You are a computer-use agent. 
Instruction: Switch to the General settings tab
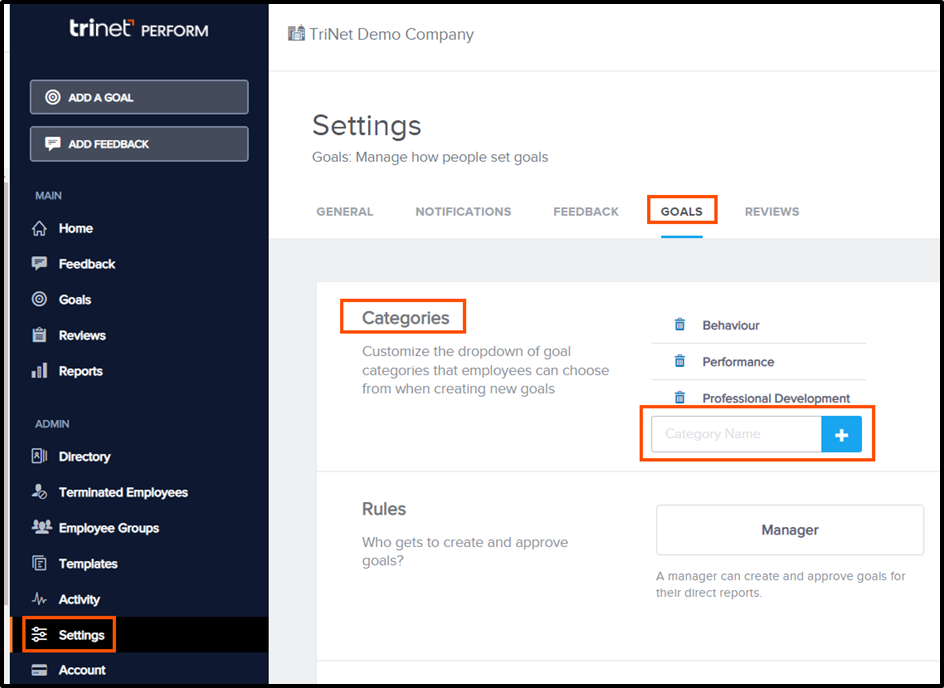[345, 212]
